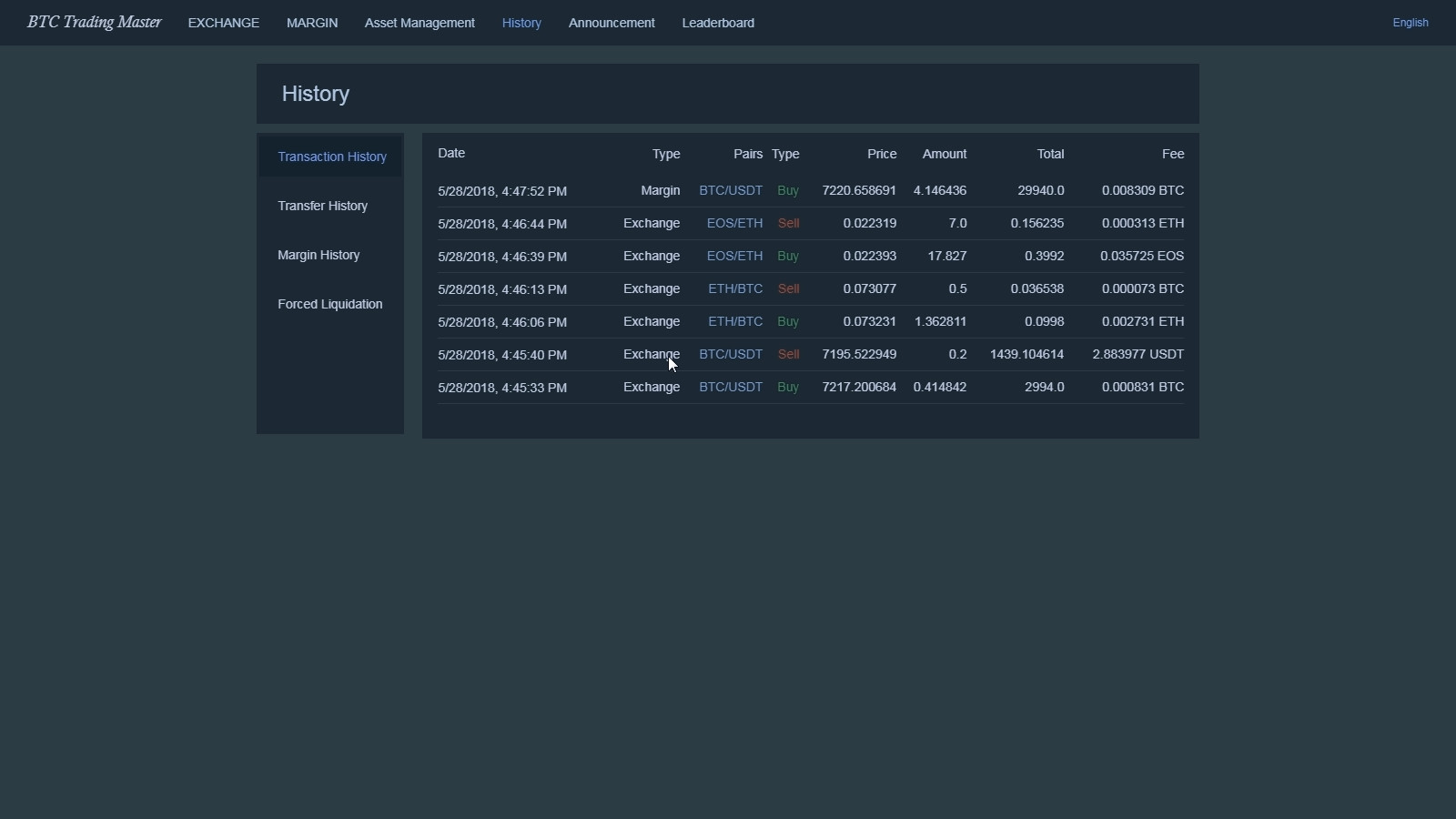Switch to the Transfer History tab
The width and height of the screenshot is (1456, 819).
click(x=323, y=206)
